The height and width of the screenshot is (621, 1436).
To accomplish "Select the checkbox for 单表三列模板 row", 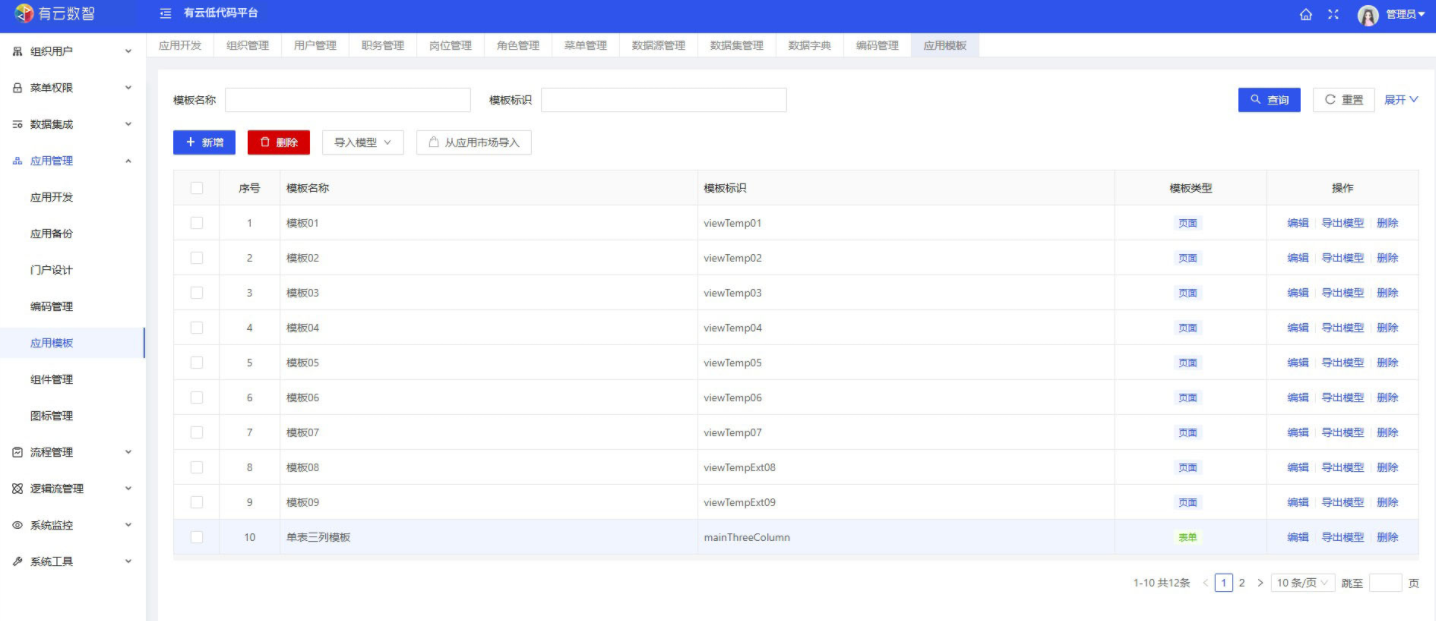I will (197, 537).
